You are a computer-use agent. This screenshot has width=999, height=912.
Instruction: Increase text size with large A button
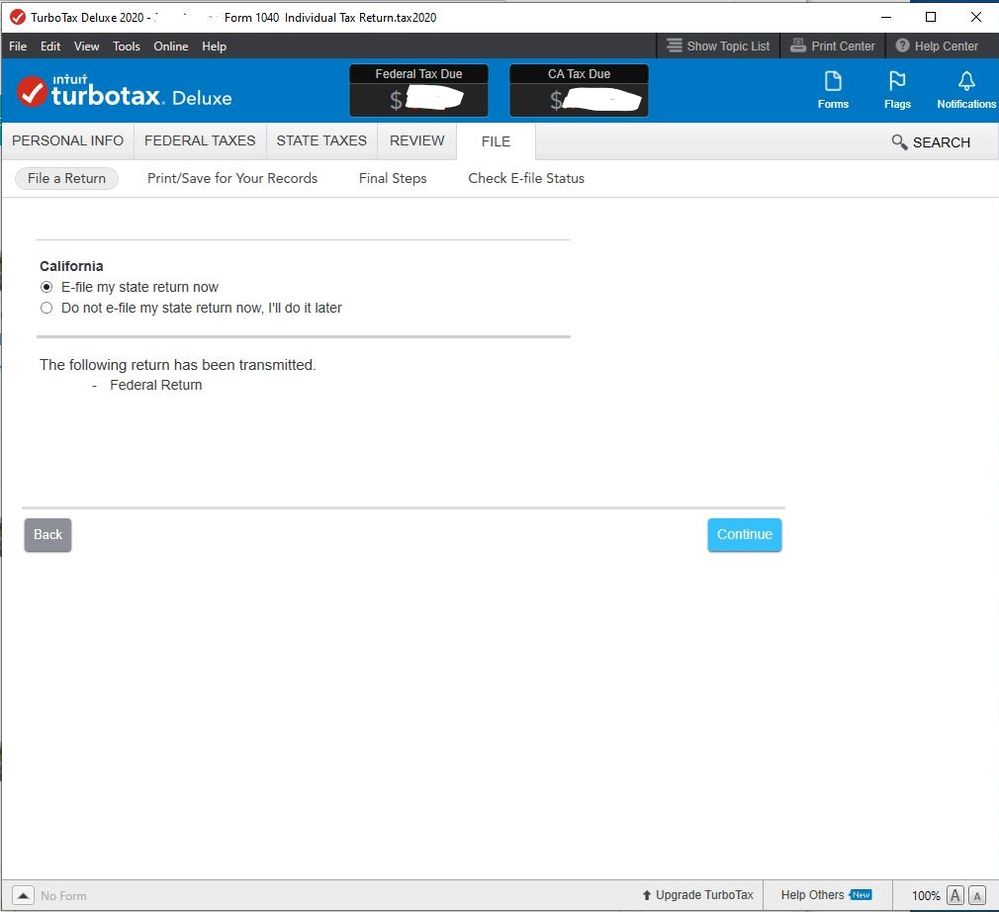955,895
